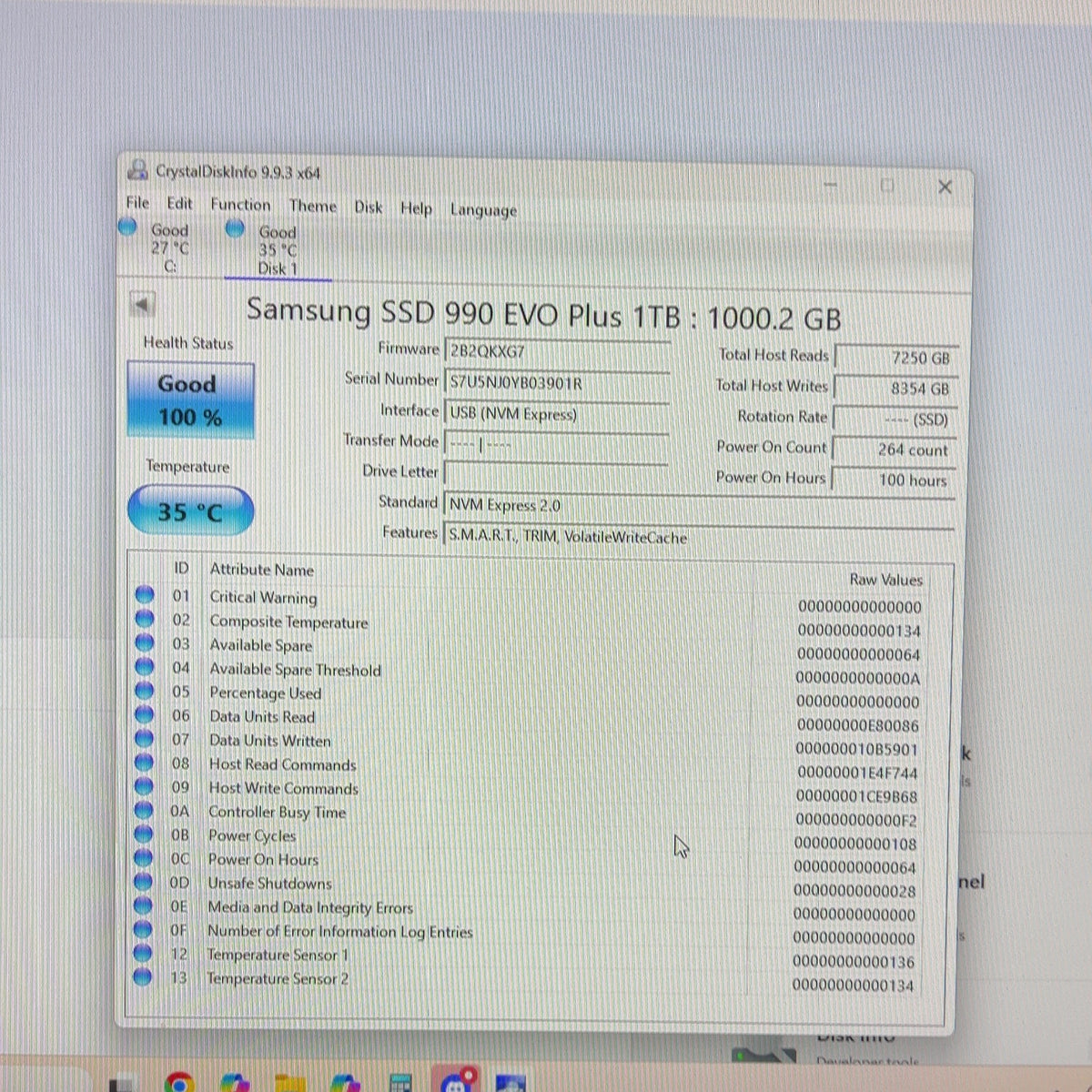The width and height of the screenshot is (1092, 1092).
Task: Open the Theme menu
Action: (313, 207)
